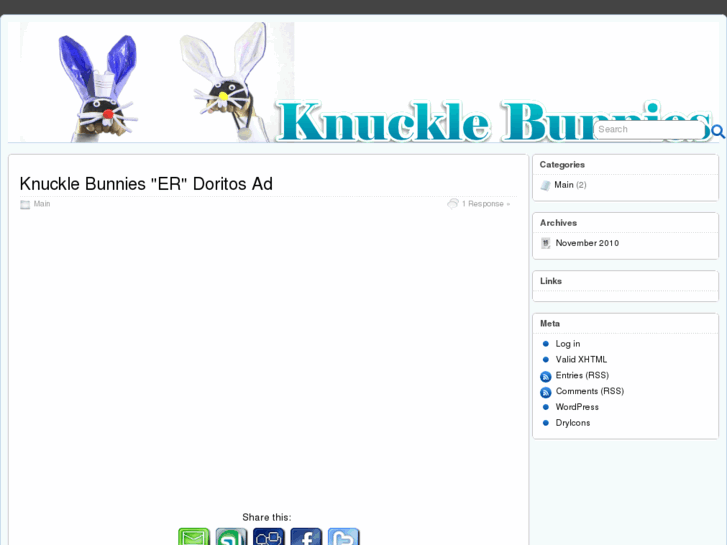Click the white-eared bunny puppet image

pos(225,83)
